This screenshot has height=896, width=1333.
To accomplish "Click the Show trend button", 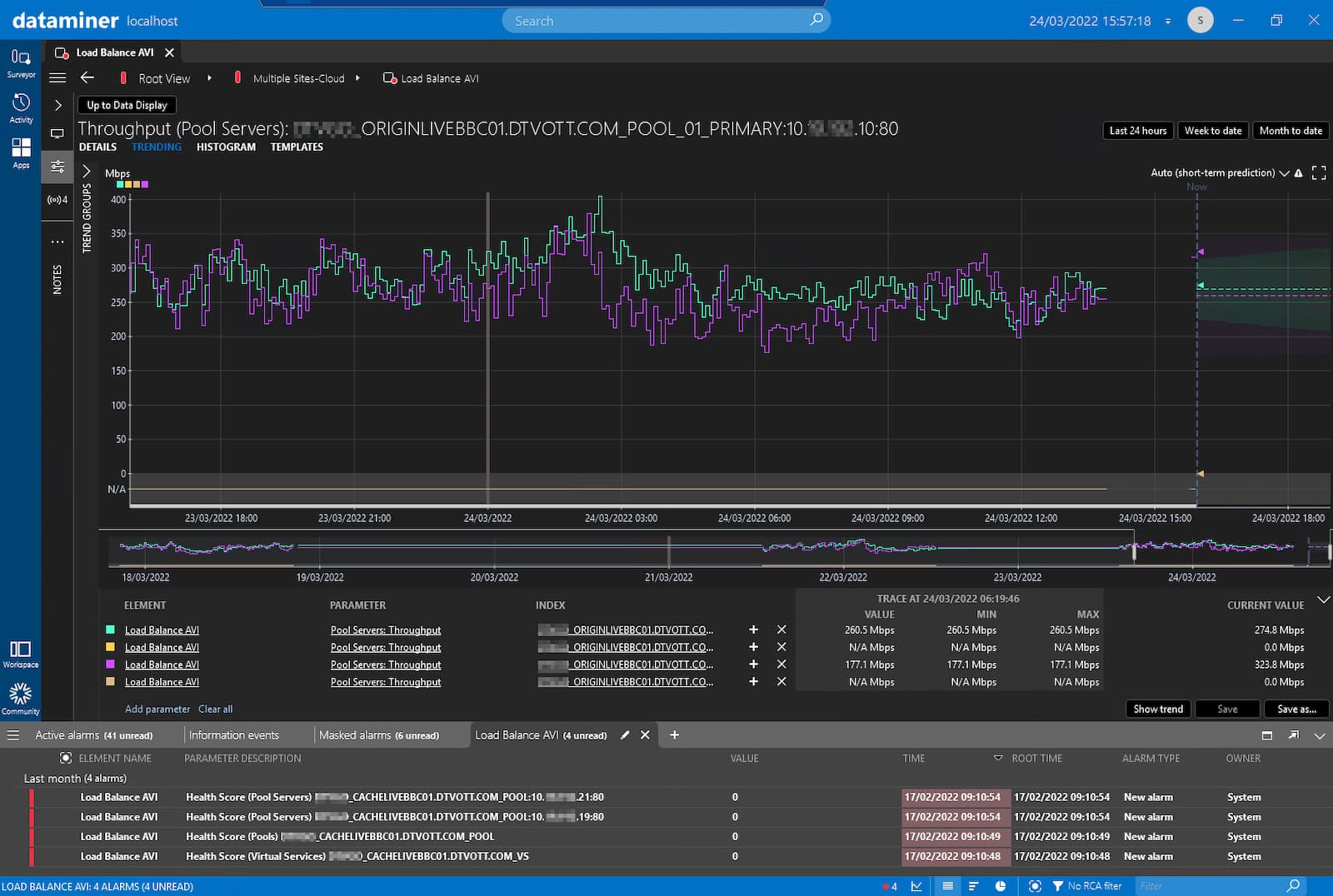I will [1158, 709].
